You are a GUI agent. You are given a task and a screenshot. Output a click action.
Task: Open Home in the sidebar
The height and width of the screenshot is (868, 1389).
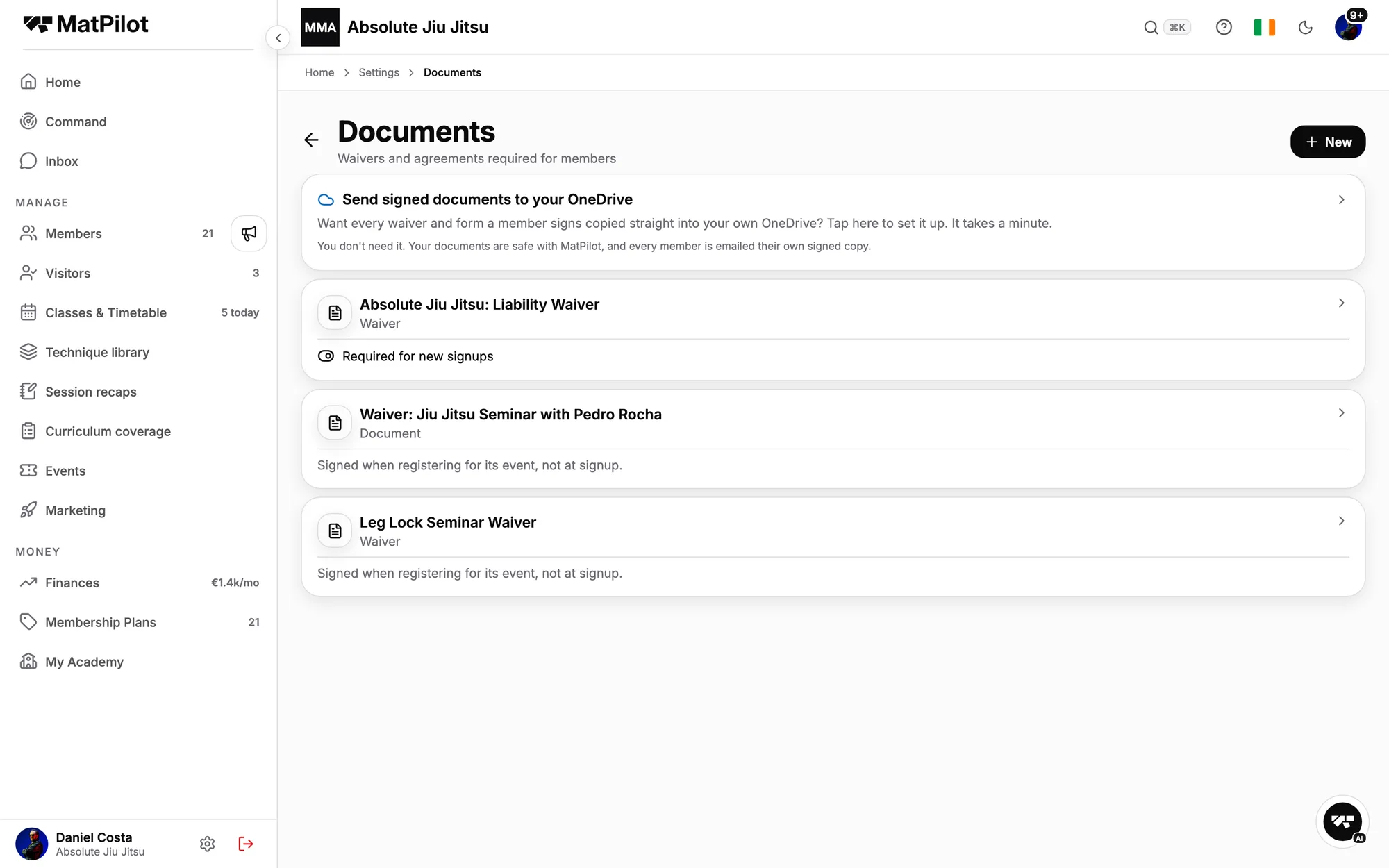tap(139, 82)
